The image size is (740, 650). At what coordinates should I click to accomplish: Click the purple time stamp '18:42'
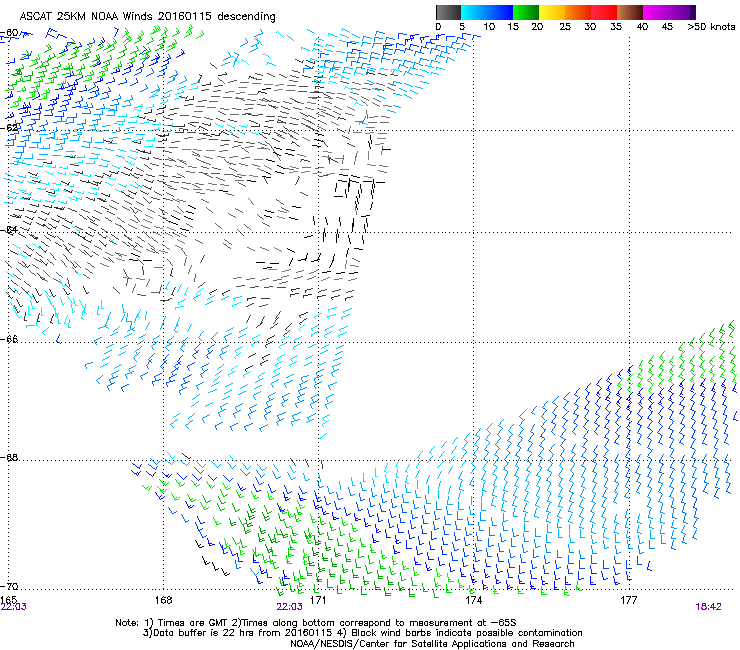click(x=708, y=607)
